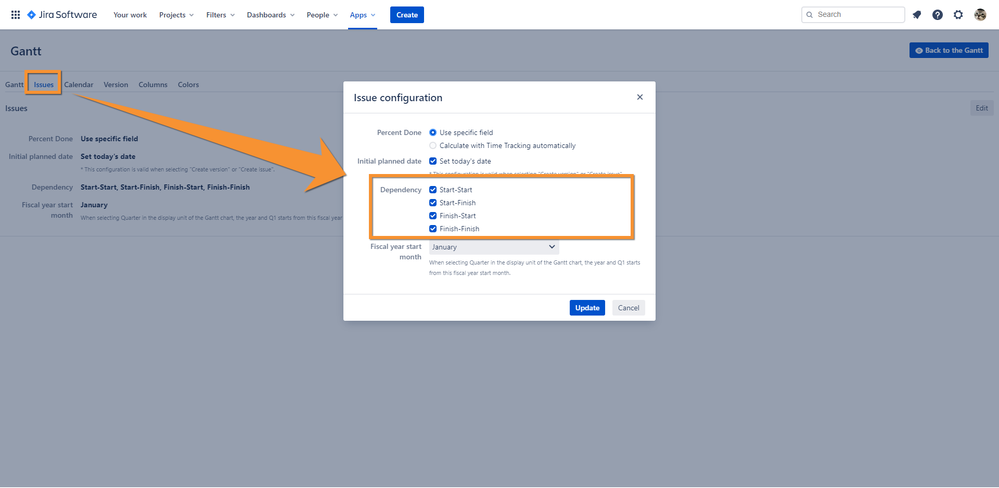Select Calculate with Time Tracking automatically option
Image resolution: width=999 pixels, height=488 pixels.
[x=433, y=145]
